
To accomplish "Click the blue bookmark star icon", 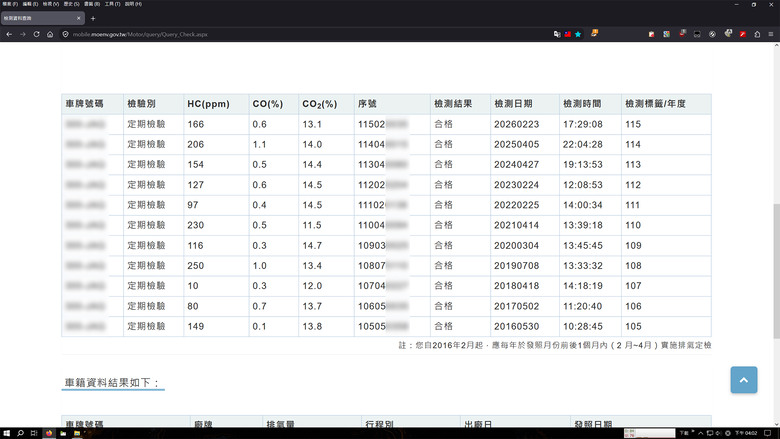I will point(578,34).
